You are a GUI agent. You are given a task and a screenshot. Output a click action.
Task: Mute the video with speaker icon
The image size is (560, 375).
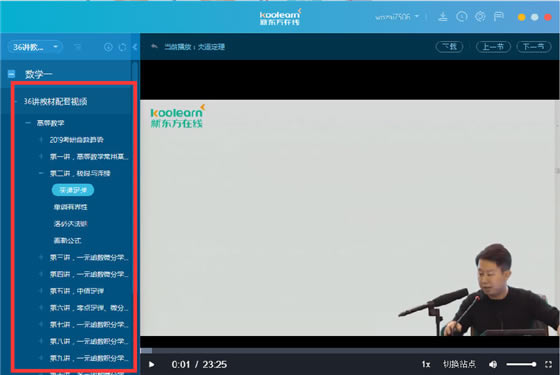(x=493, y=364)
